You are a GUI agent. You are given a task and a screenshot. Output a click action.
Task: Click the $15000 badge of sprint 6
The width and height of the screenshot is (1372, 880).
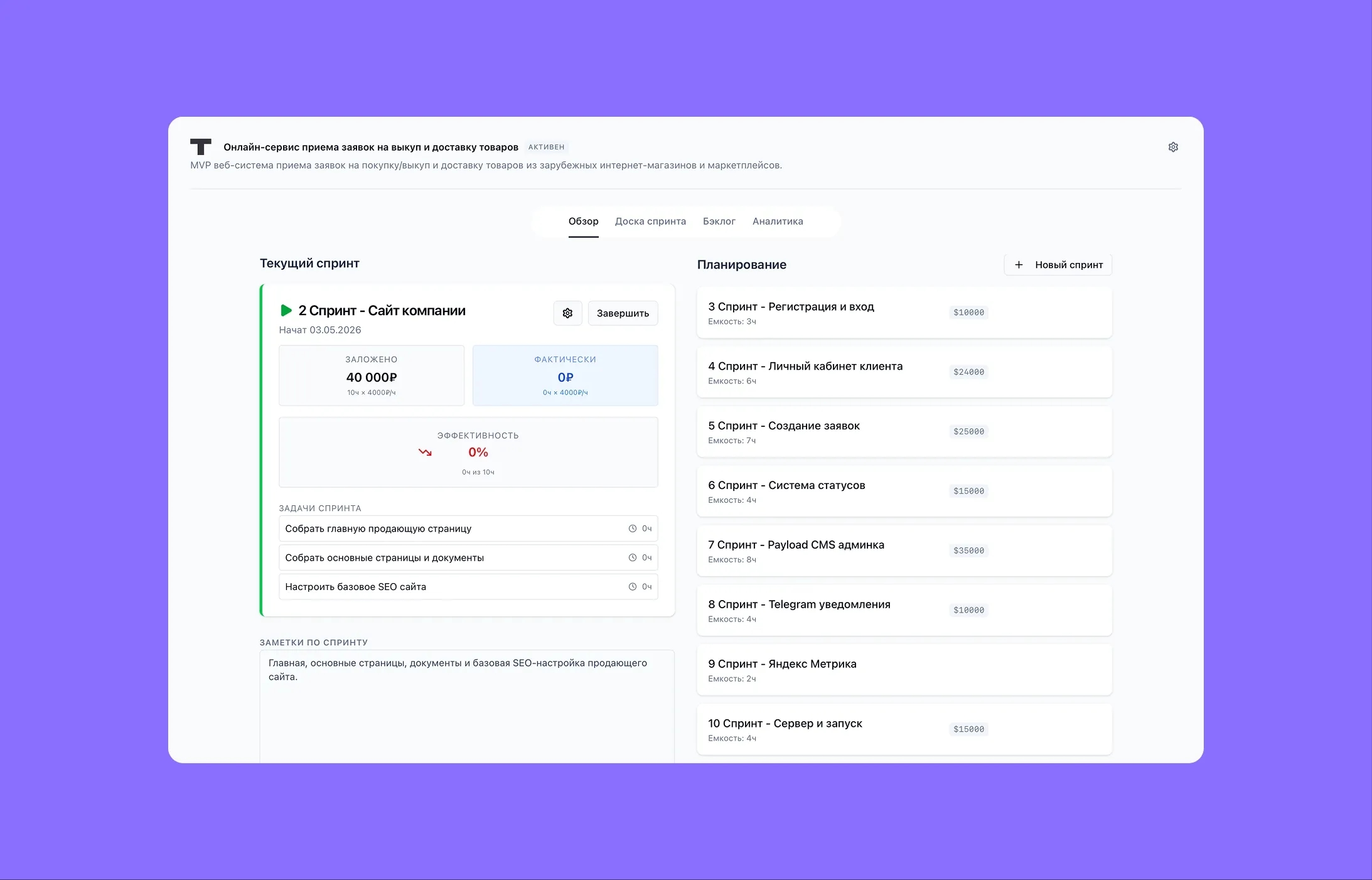(x=968, y=491)
